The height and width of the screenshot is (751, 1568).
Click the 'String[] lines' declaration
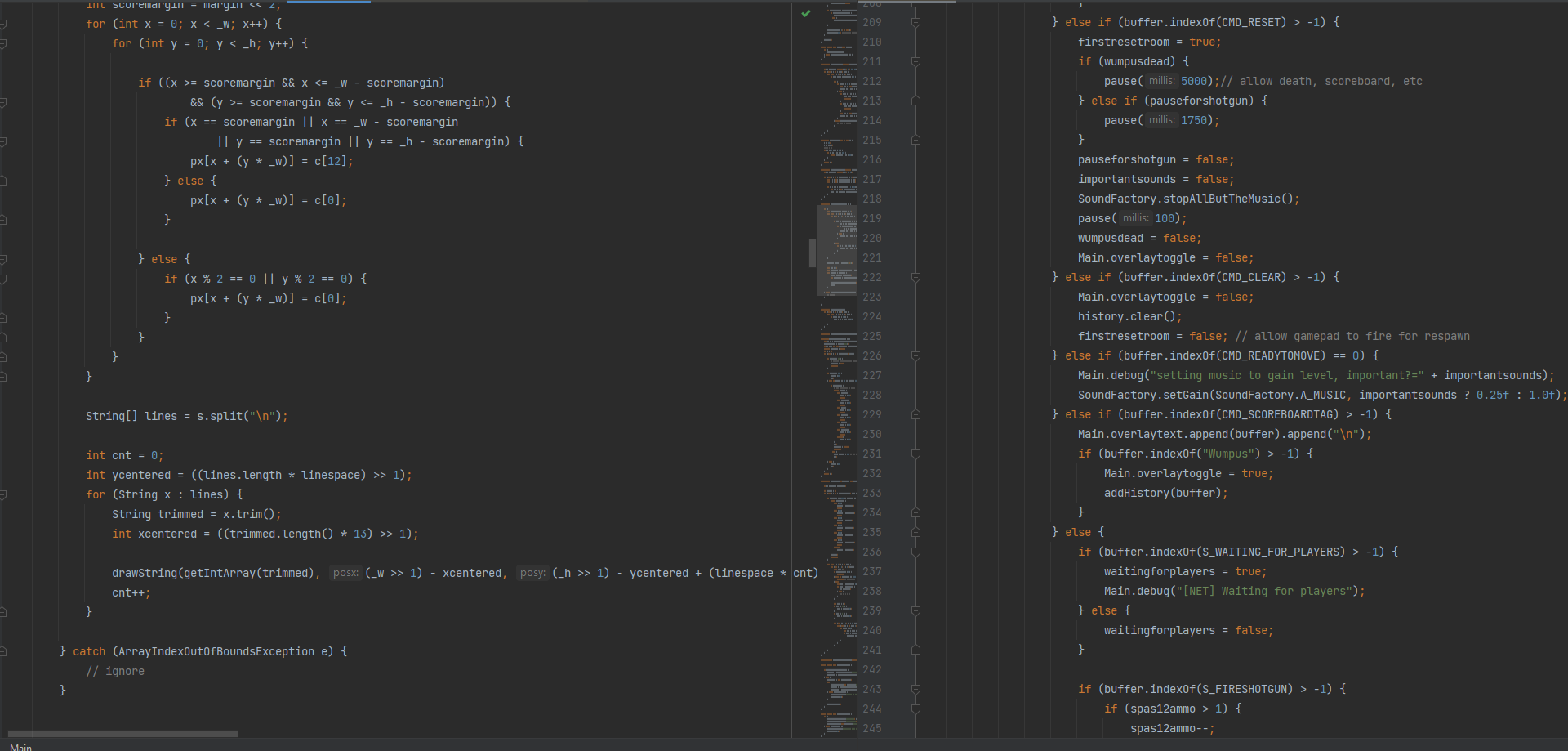tap(131, 416)
